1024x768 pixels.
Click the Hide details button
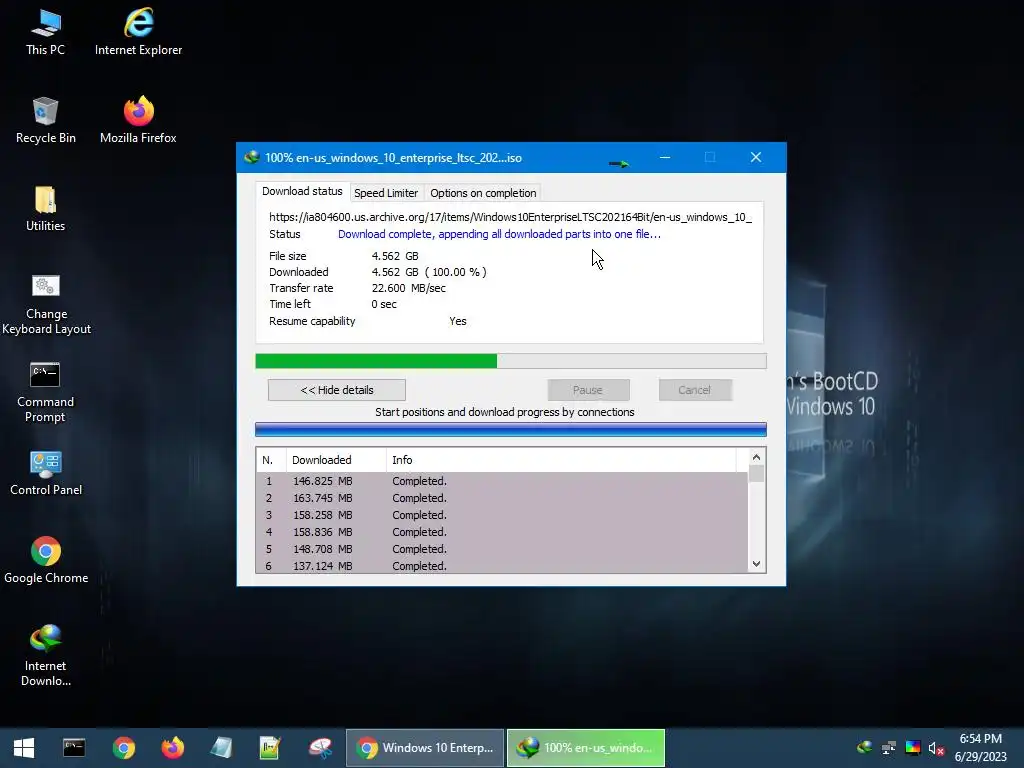point(337,390)
